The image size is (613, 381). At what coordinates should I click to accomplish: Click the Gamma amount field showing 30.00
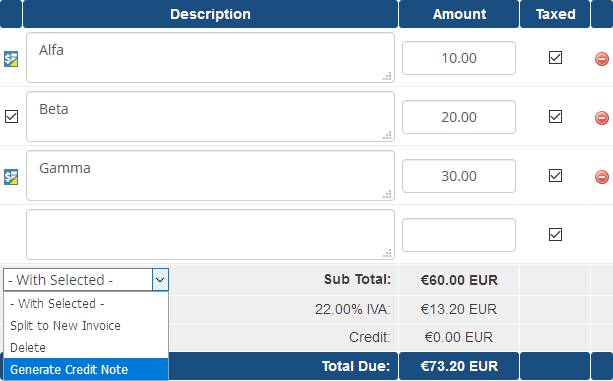click(x=459, y=176)
